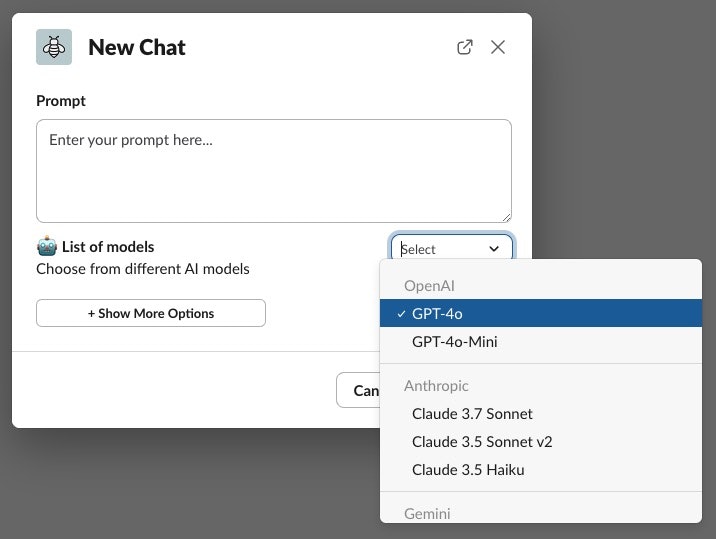This screenshot has width=716, height=539.
Task: Click the Anthropic group label
Action: (x=436, y=386)
